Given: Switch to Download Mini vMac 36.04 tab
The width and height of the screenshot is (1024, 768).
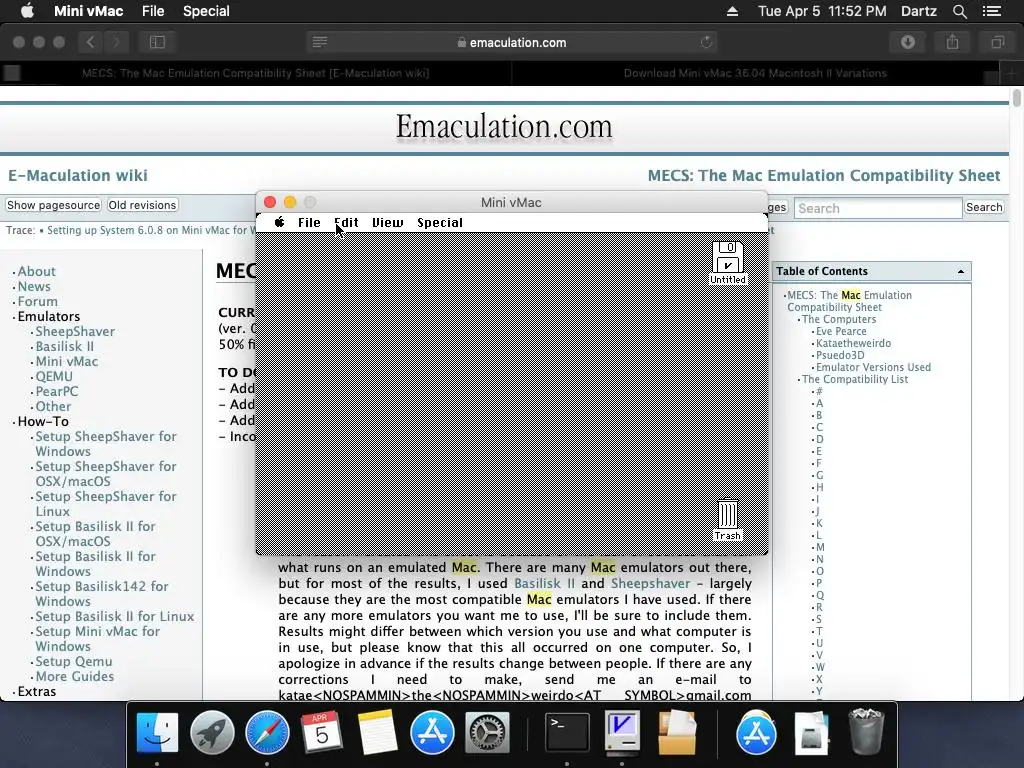Looking at the screenshot, I should pyautogui.click(x=755, y=73).
